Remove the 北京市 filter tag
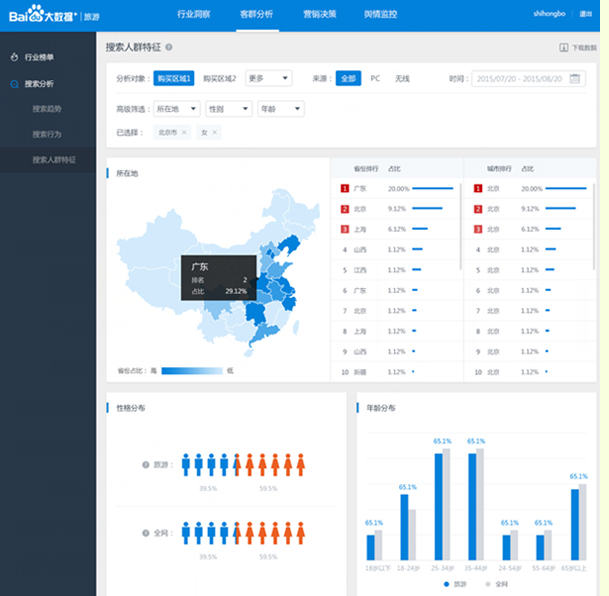The height and width of the screenshot is (596, 609). point(184,132)
